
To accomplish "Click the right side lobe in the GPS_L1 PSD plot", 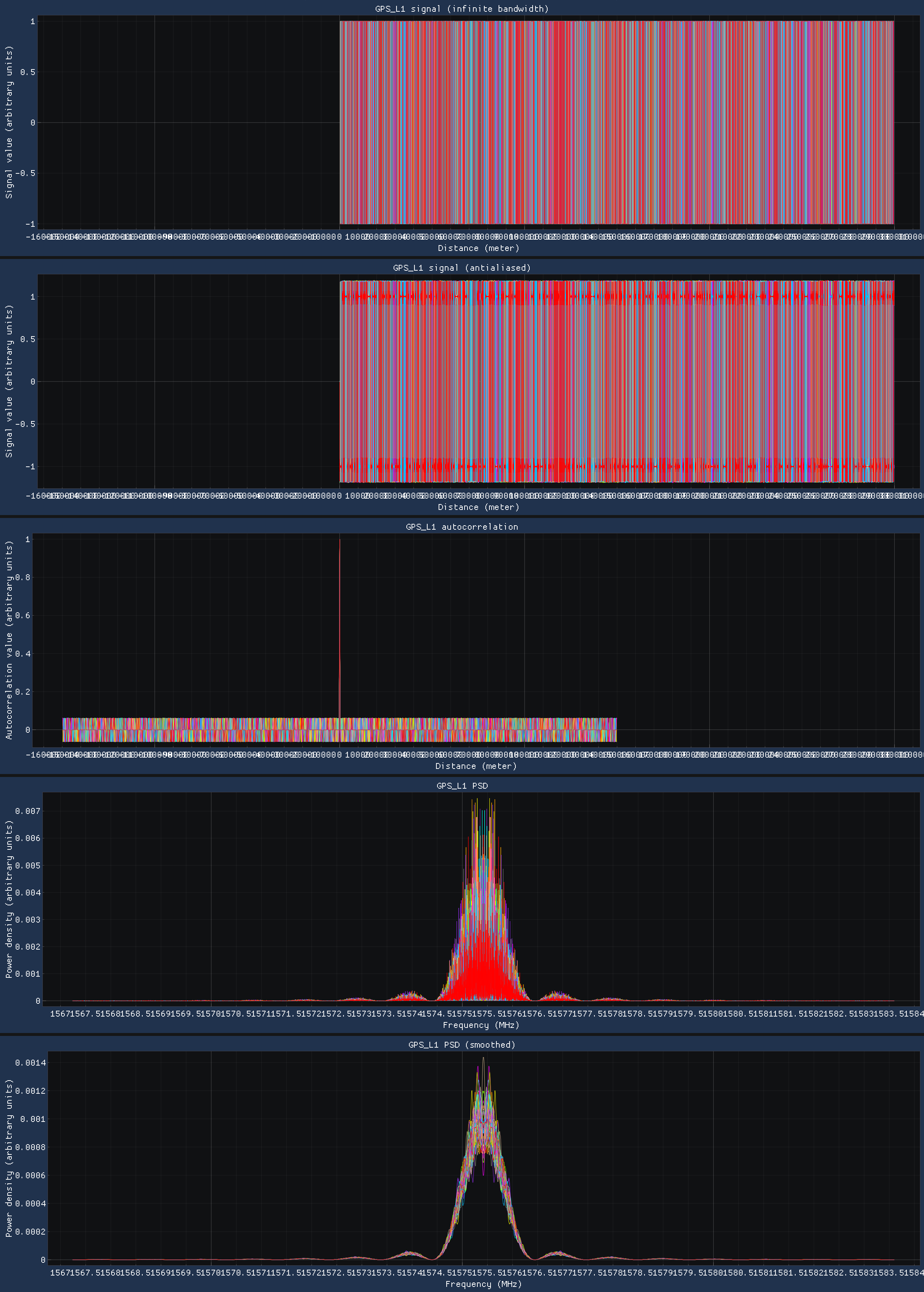I will pyautogui.click(x=556, y=995).
